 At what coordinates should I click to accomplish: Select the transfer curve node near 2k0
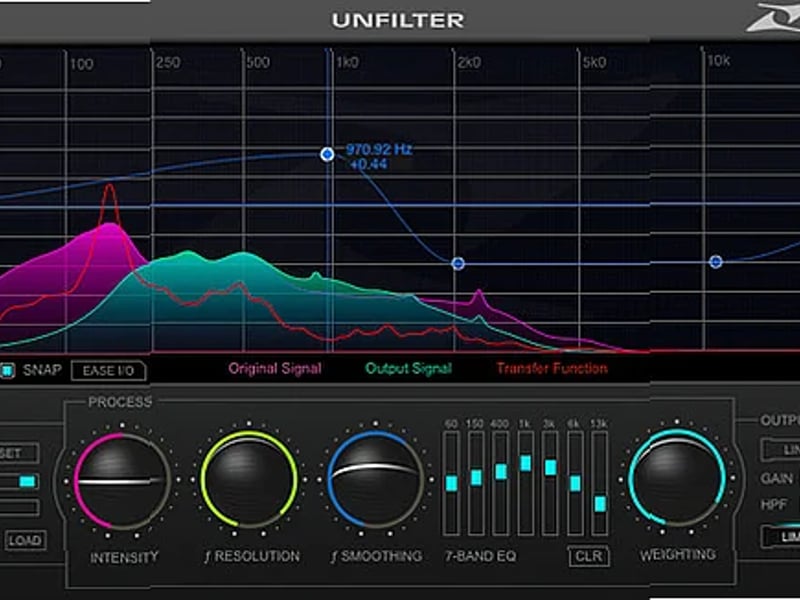[458, 261]
